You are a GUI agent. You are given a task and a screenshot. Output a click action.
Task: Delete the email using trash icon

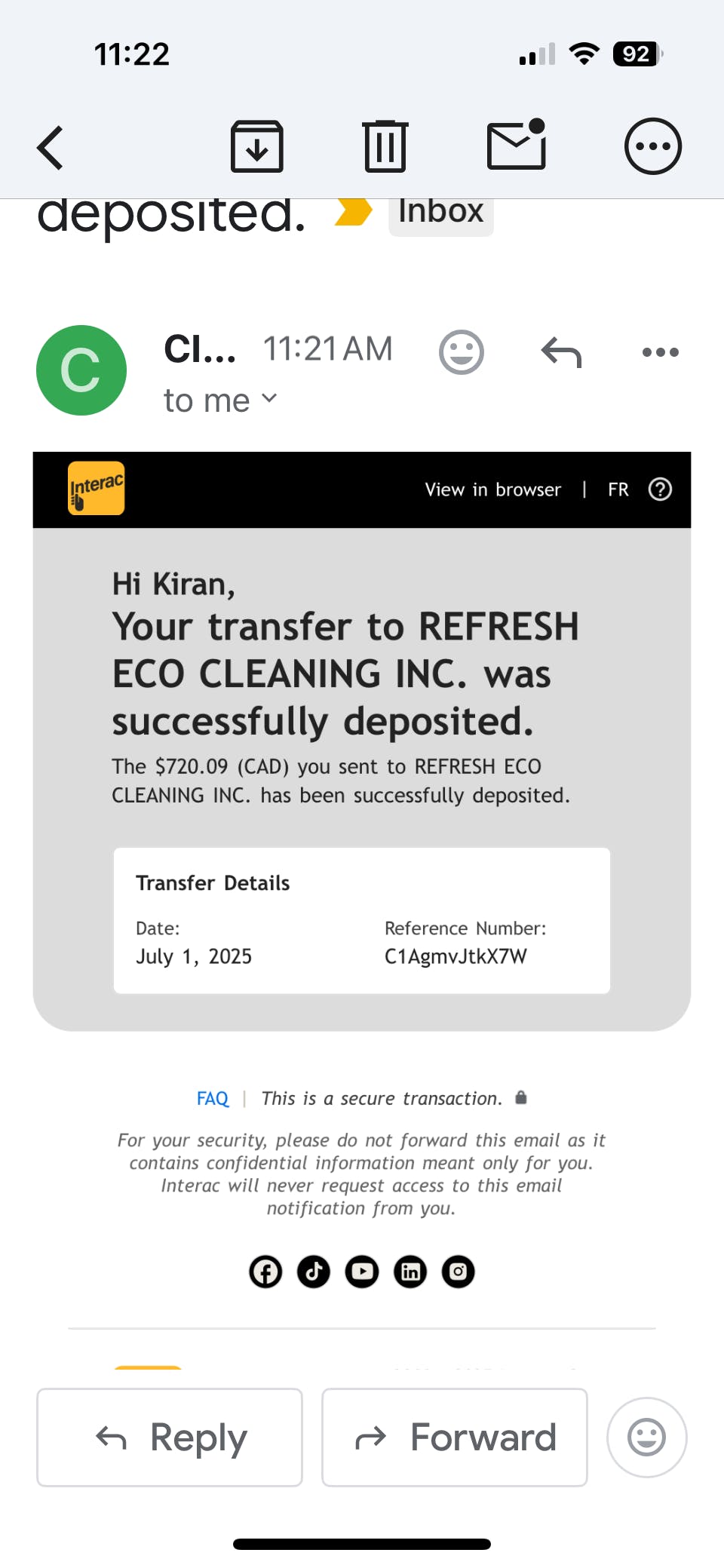(x=385, y=146)
